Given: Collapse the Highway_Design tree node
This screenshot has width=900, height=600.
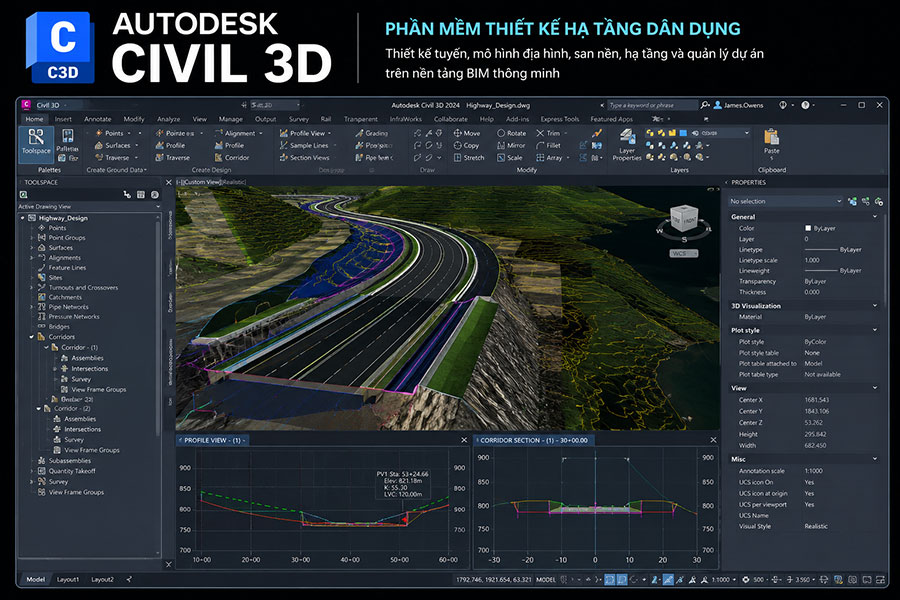Looking at the screenshot, I should (23, 218).
